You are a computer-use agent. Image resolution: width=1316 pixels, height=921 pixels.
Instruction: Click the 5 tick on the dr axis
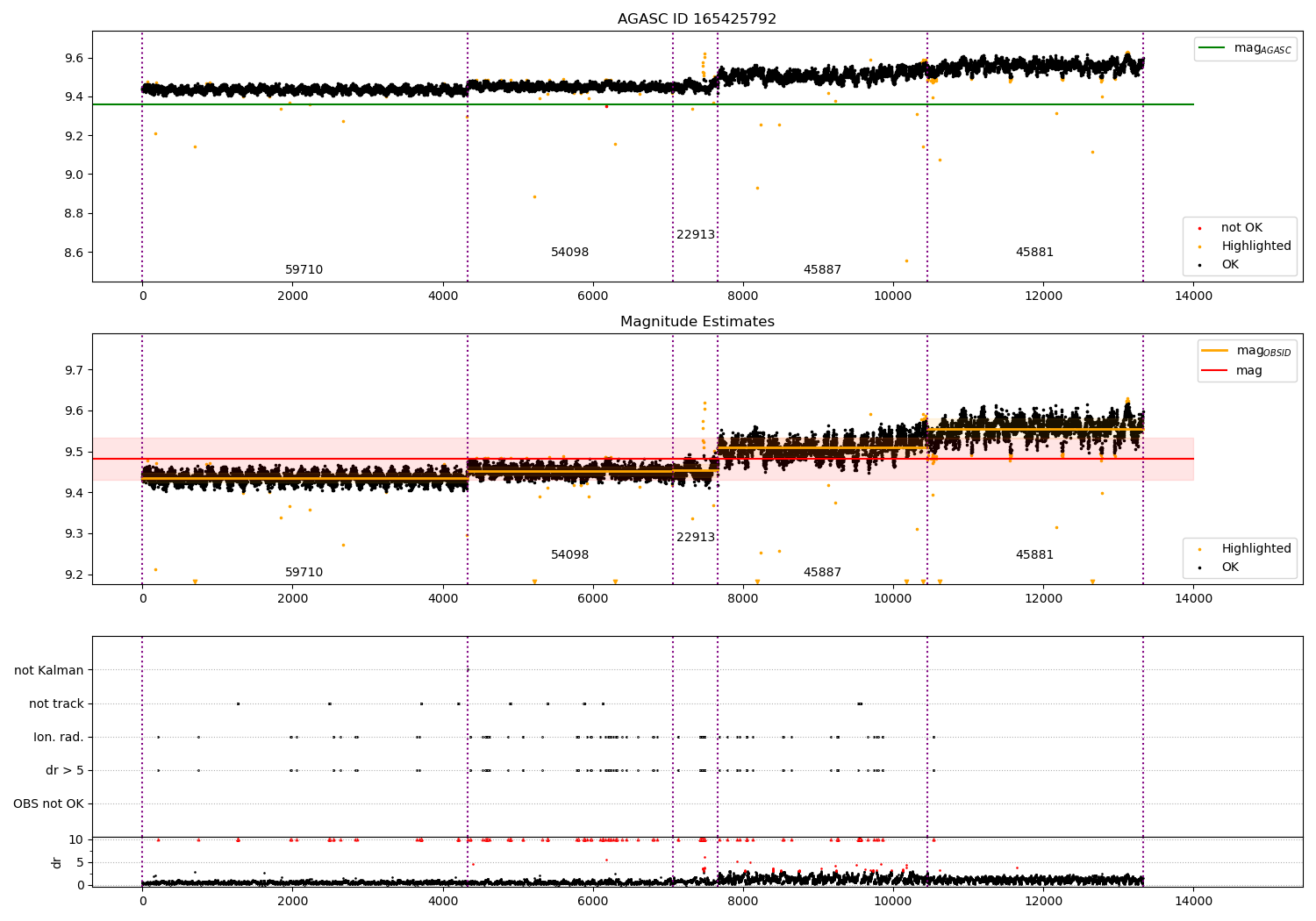pyautogui.click(x=81, y=862)
